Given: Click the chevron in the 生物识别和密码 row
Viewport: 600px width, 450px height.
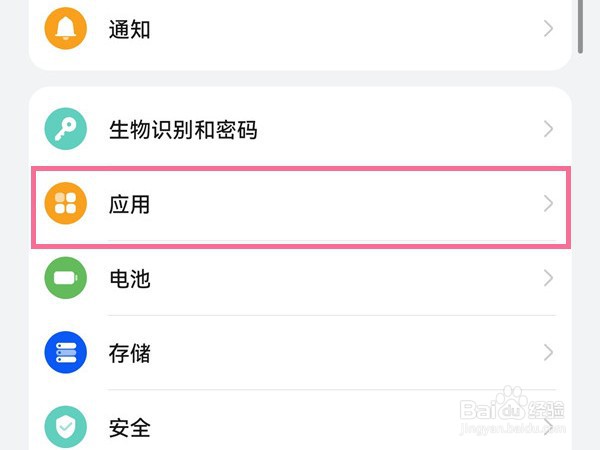Looking at the screenshot, I should pos(548,130).
